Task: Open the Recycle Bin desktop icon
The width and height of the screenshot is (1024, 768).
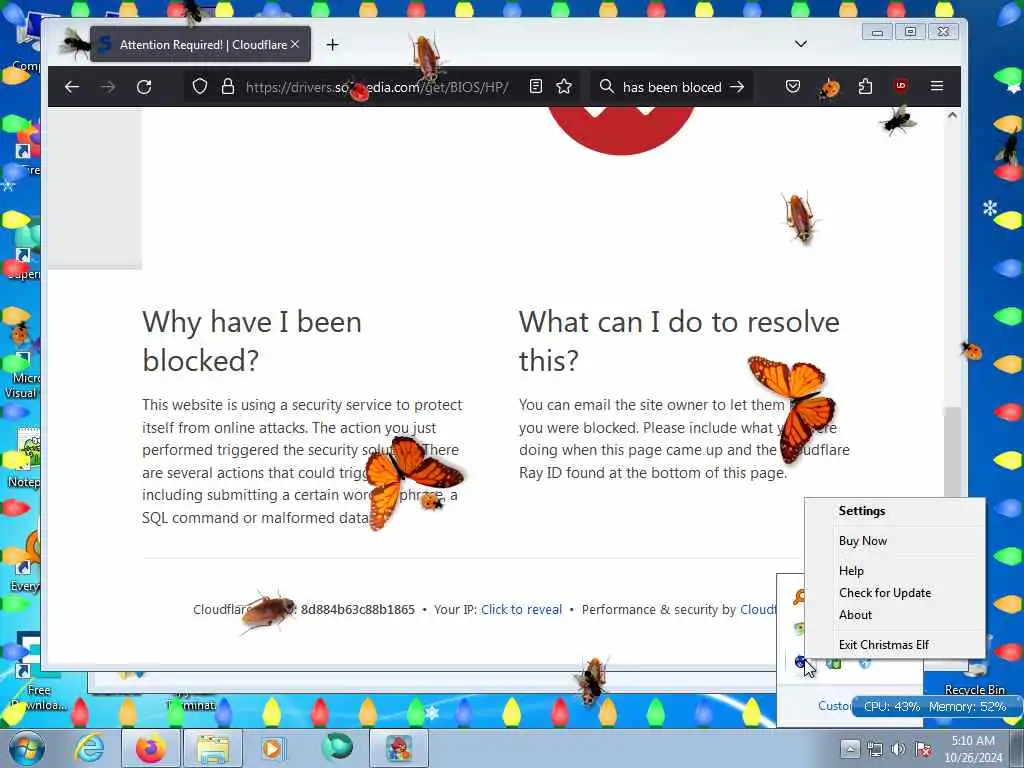Action: click(974, 673)
